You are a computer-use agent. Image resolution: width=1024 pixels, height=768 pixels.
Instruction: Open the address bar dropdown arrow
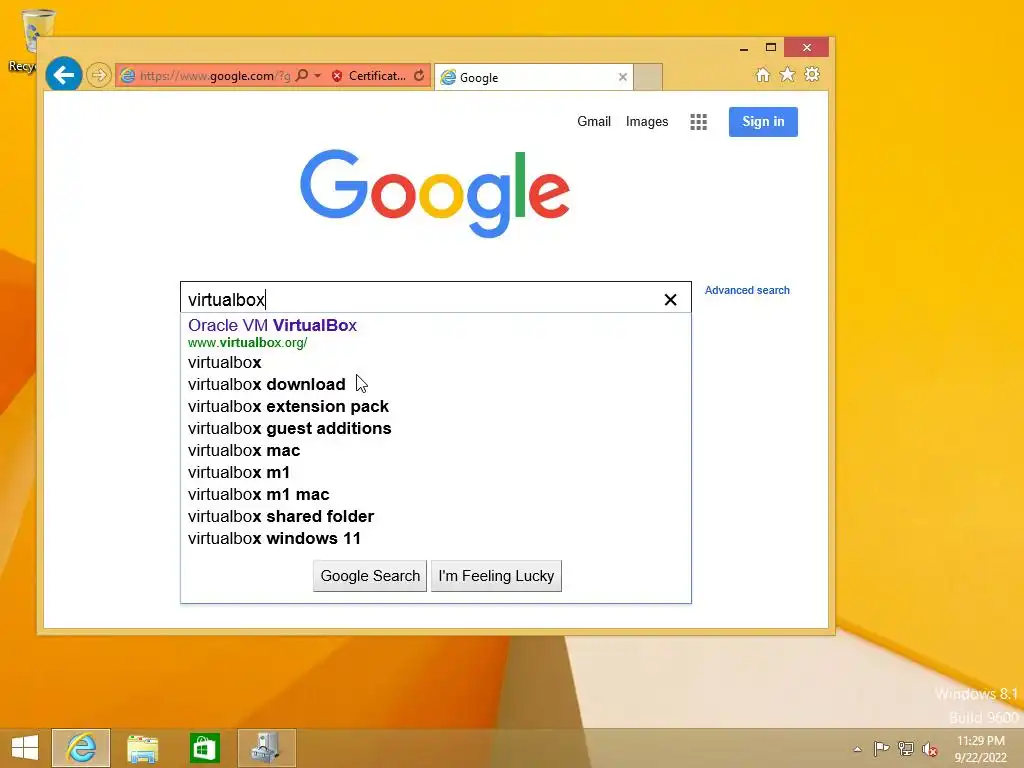click(317, 76)
